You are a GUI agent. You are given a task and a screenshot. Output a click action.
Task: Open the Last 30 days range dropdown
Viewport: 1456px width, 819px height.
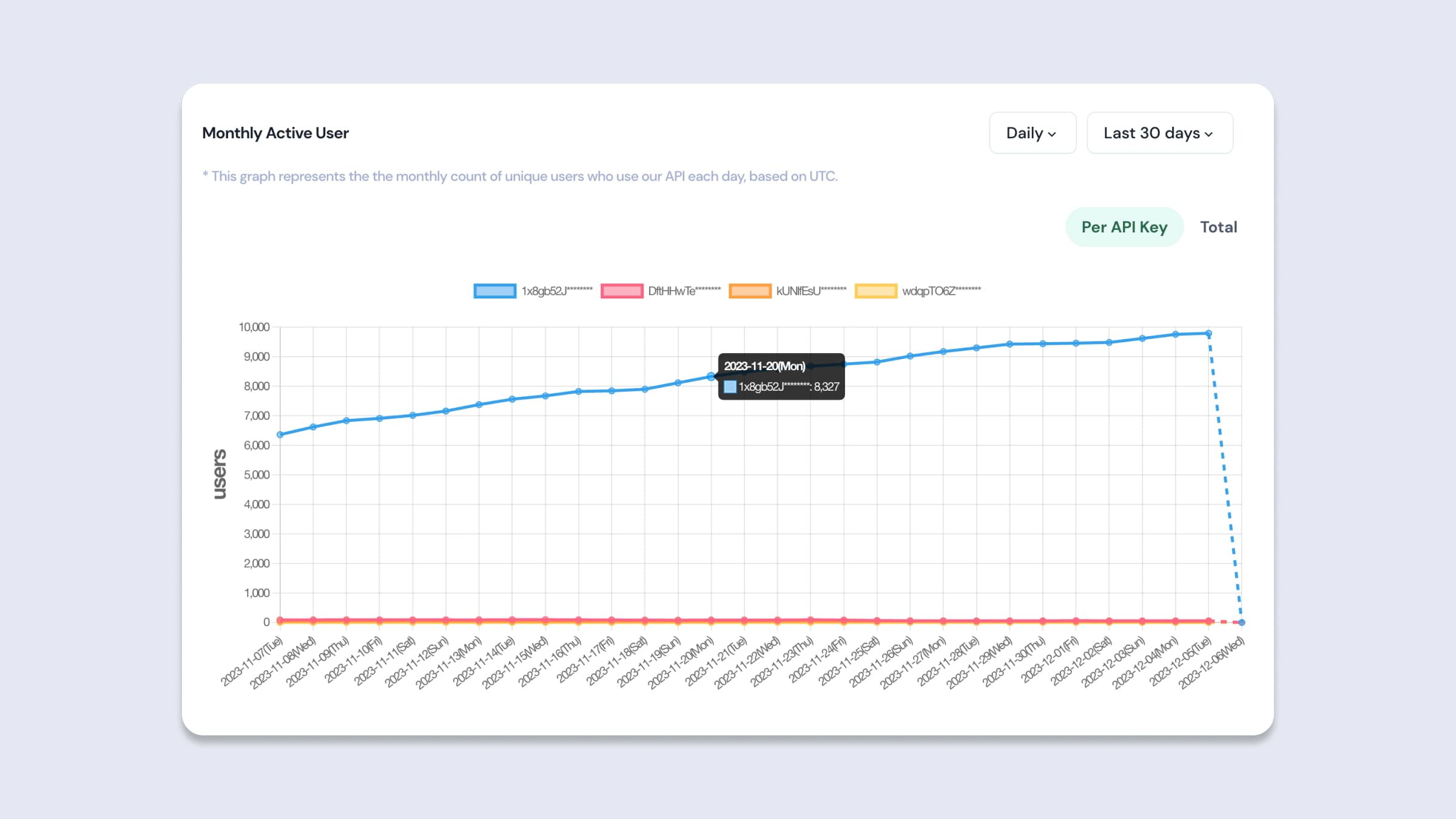[1159, 133]
